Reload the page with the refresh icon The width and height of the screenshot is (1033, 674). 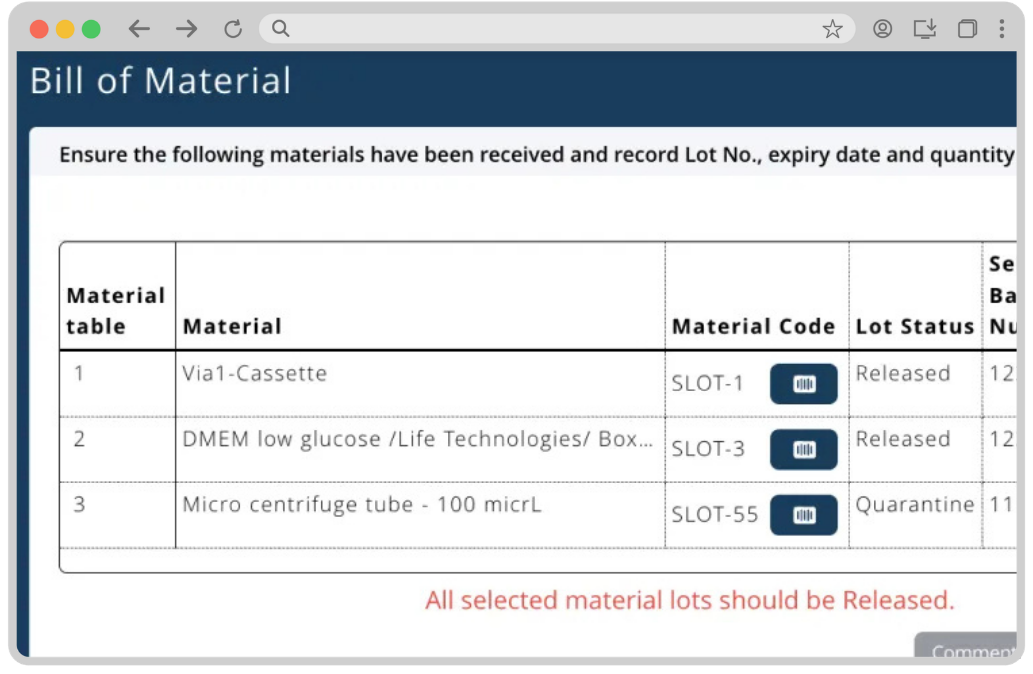(233, 29)
